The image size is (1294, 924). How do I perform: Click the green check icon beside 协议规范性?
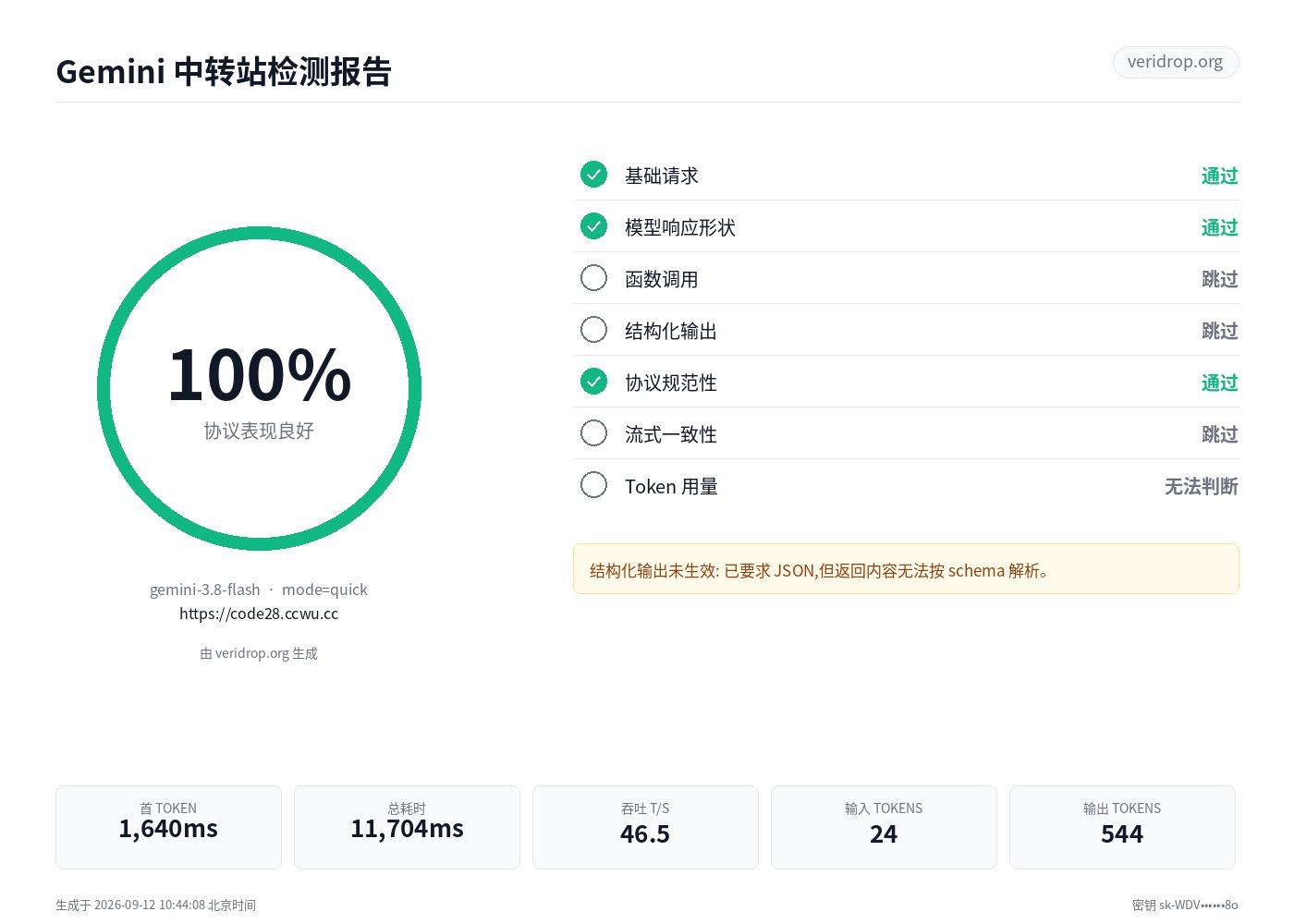(593, 382)
